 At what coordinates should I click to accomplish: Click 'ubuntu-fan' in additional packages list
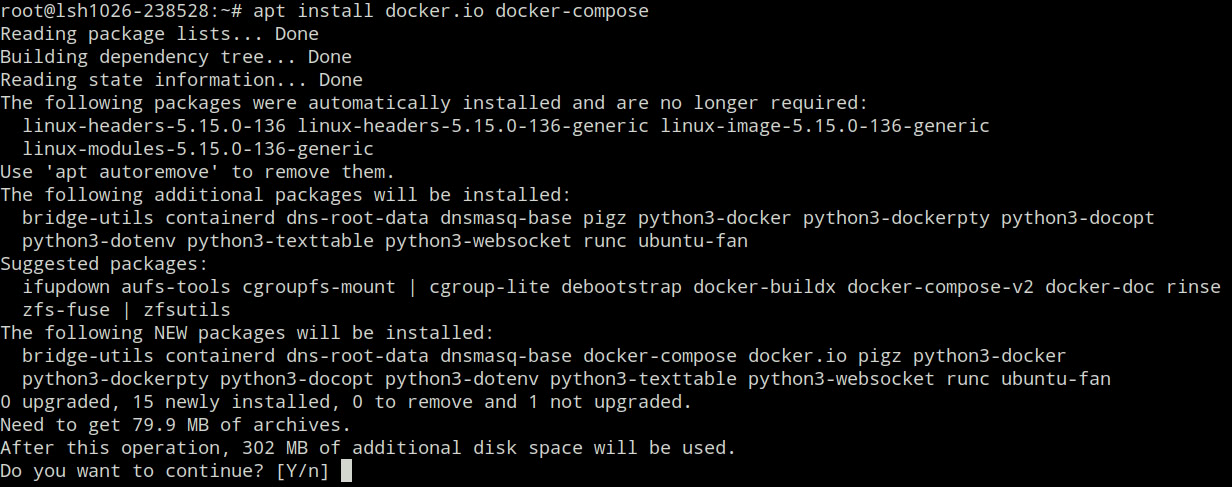[693, 241]
